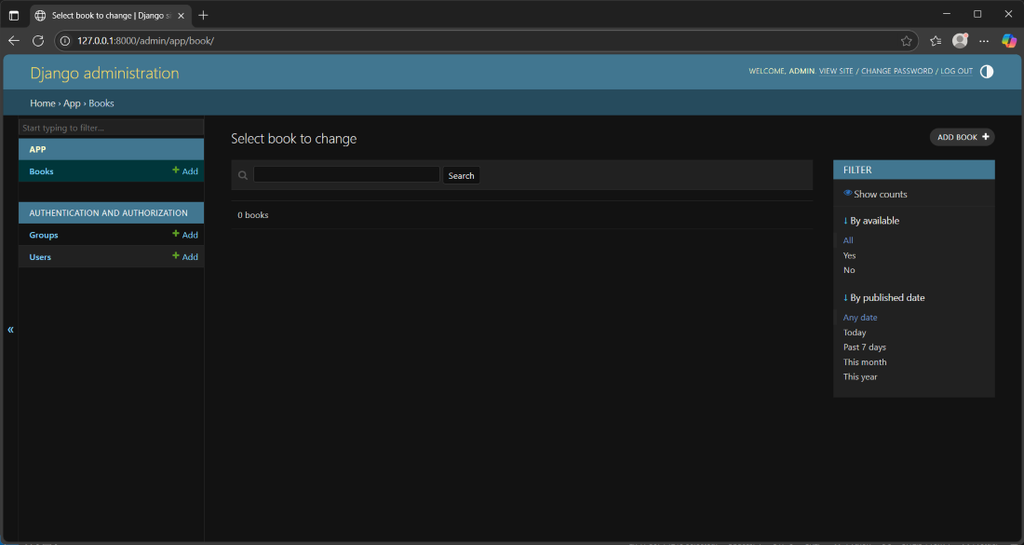Click the LOG OUT link
This screenshot has width=1024, height=545.
956,71
